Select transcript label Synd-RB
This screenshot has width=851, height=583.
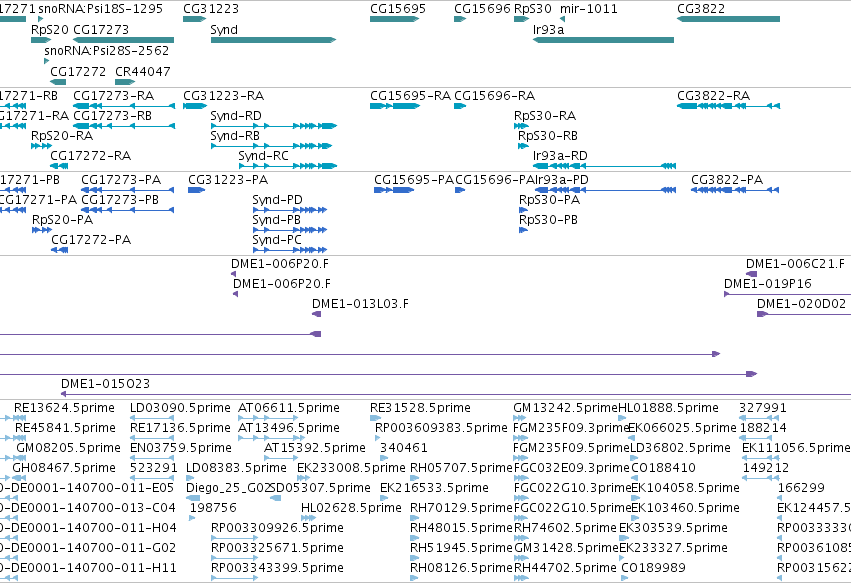tap(235, 136)
